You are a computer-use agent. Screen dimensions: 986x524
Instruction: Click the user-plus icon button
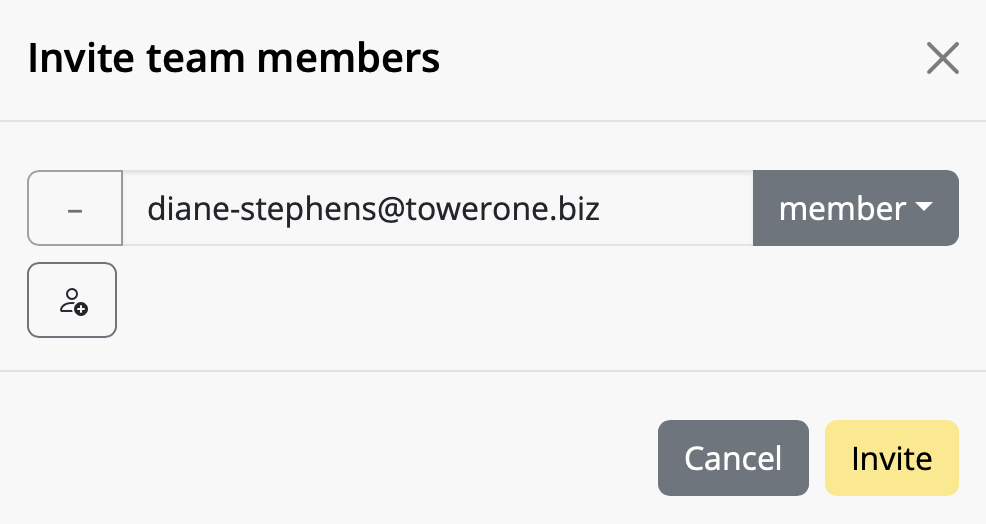pos(72,300)
